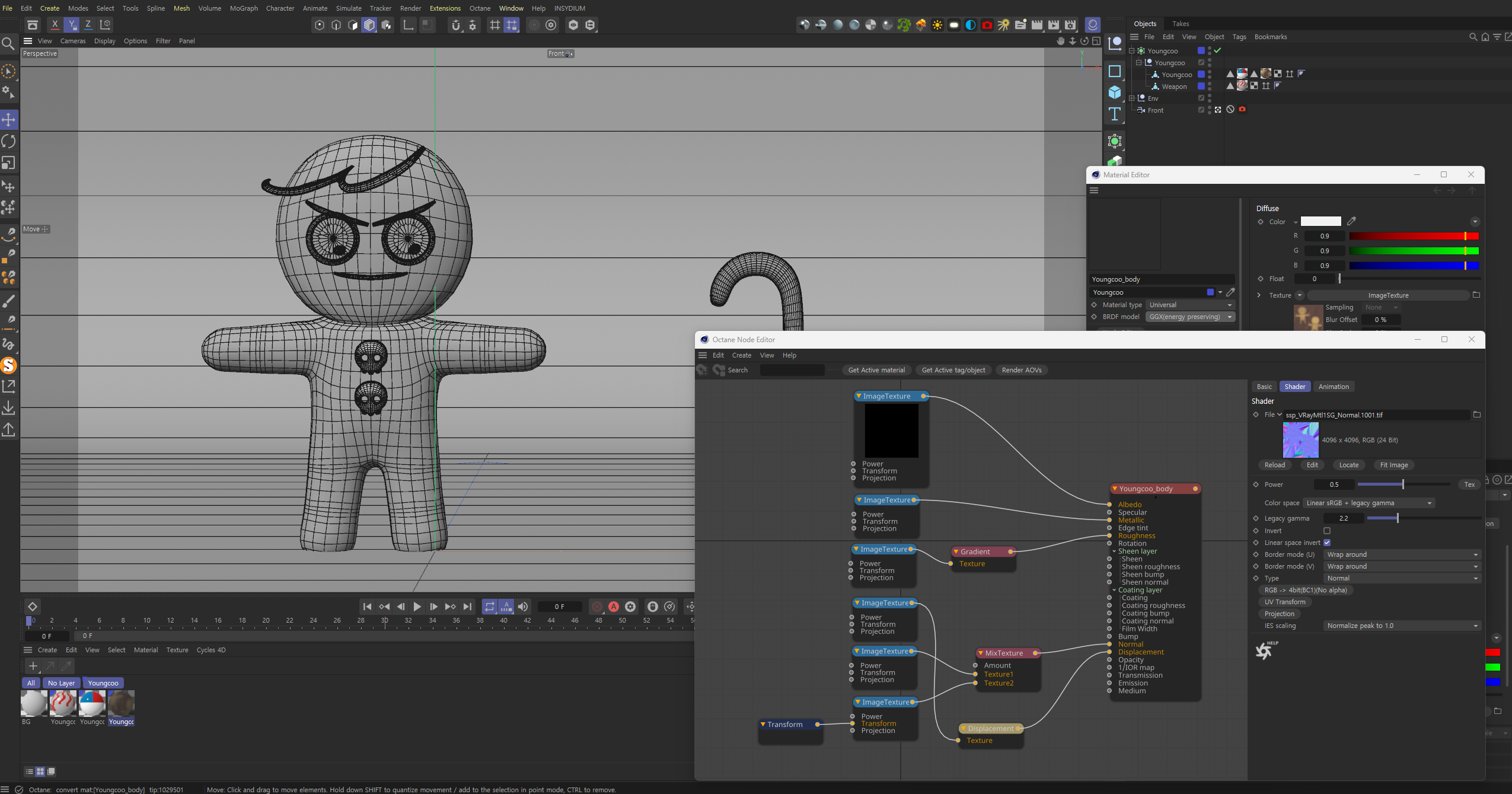Click the green Octane Scatter icon
Image resolution: width=1512 pixels, height=794 pixels.
903,25
